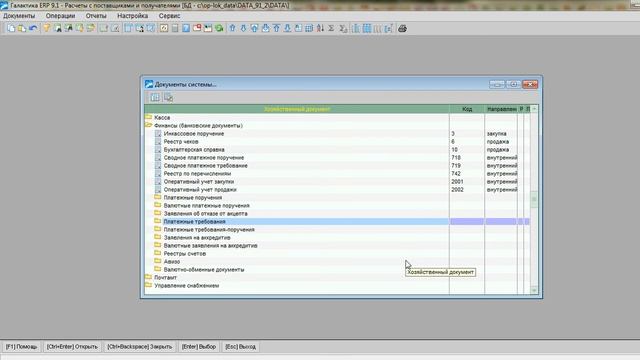Image resolution: width=640 pixels, height=360 pixels.
Task: Open the Документы menu
Action: (x=19, y=16)
